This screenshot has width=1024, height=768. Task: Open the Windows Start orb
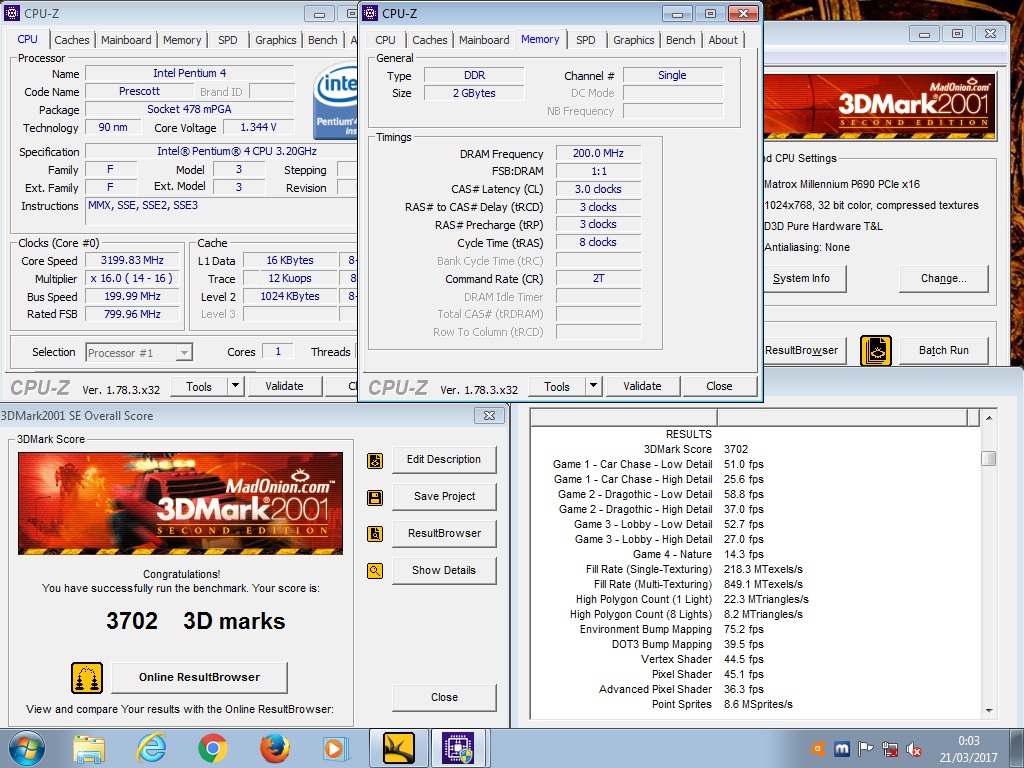tap(27, 748)
